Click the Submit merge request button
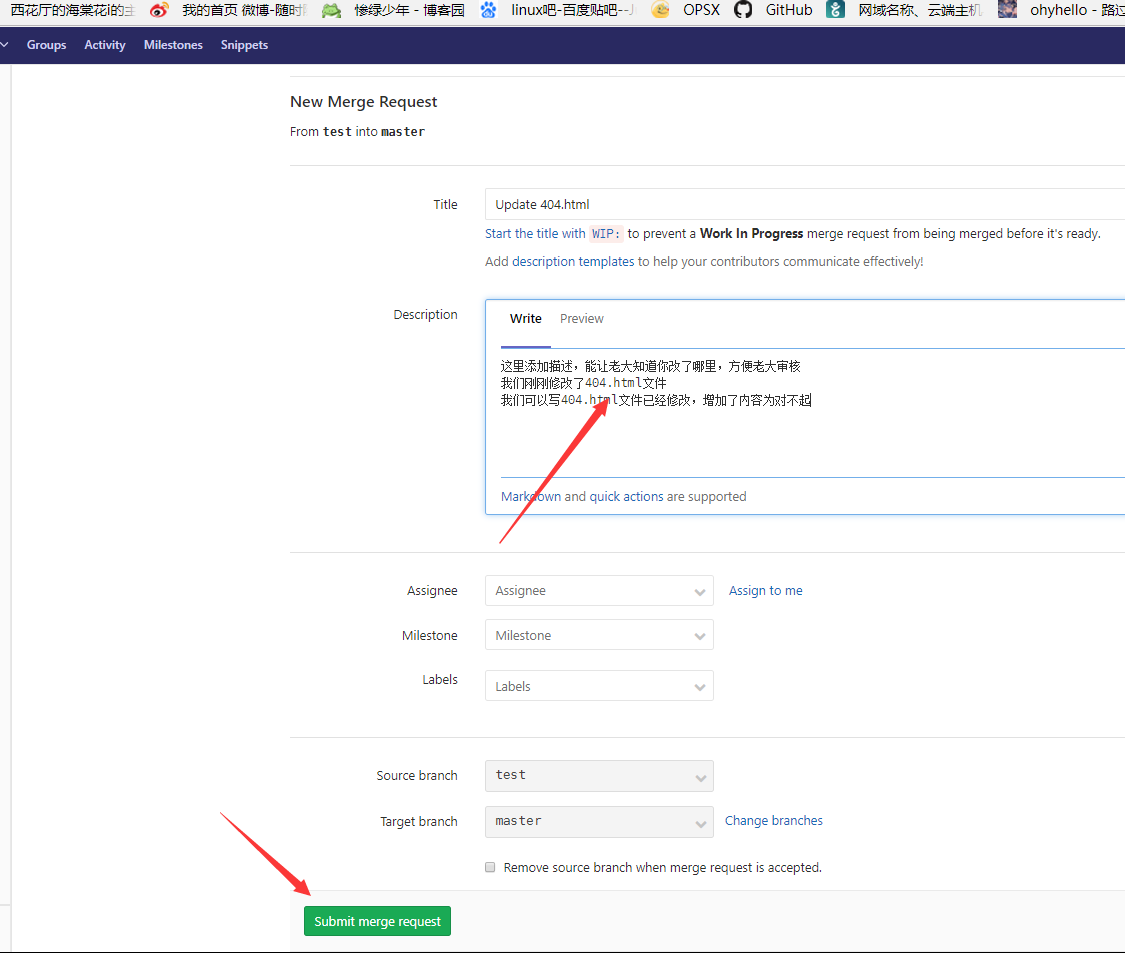The height and width of the screenshot is (953, 1125). [377, 921]
